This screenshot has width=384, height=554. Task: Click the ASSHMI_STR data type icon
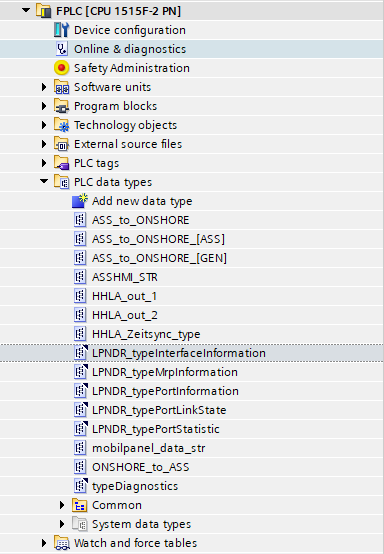[80, 277]
